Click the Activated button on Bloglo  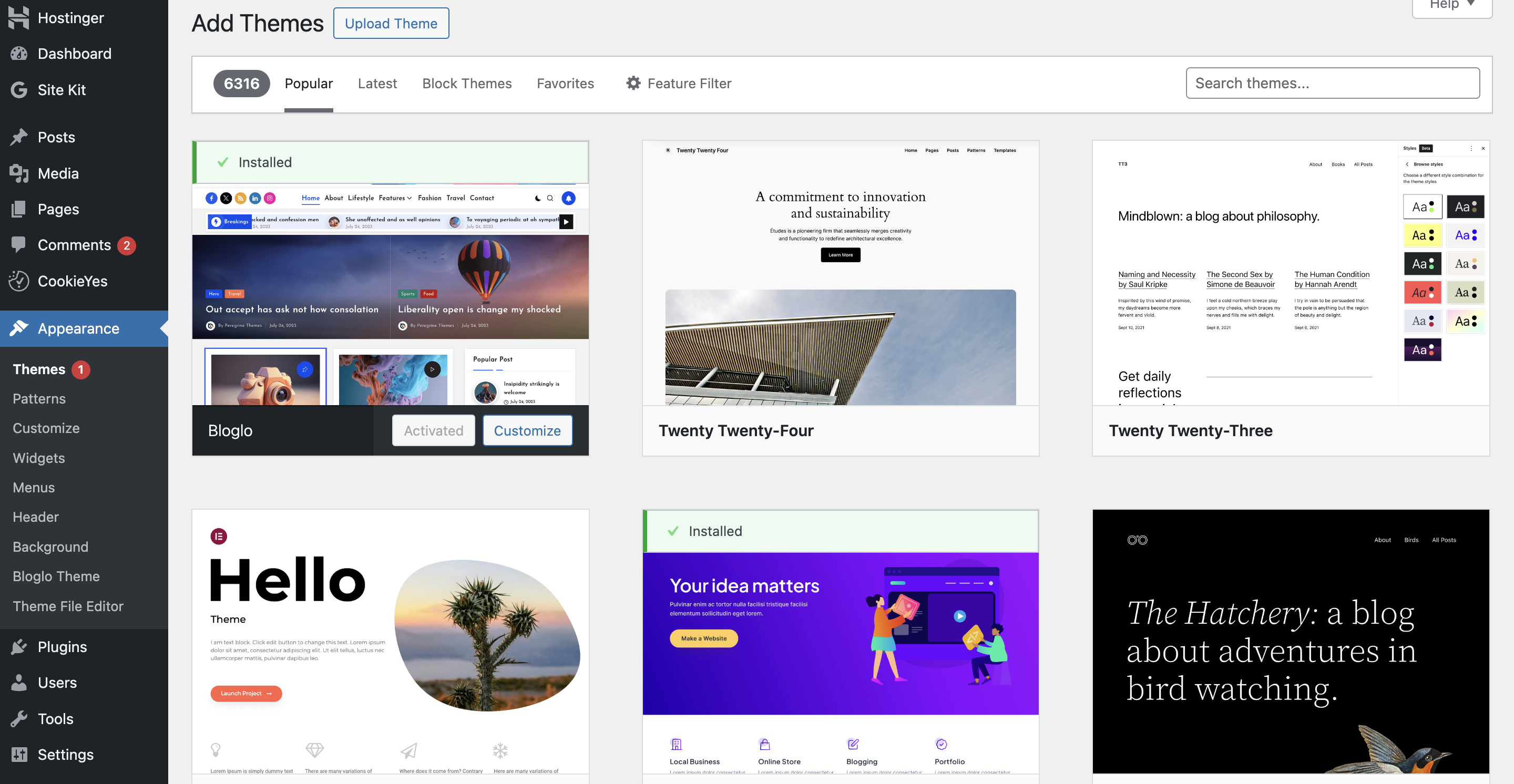coord(433,430)
